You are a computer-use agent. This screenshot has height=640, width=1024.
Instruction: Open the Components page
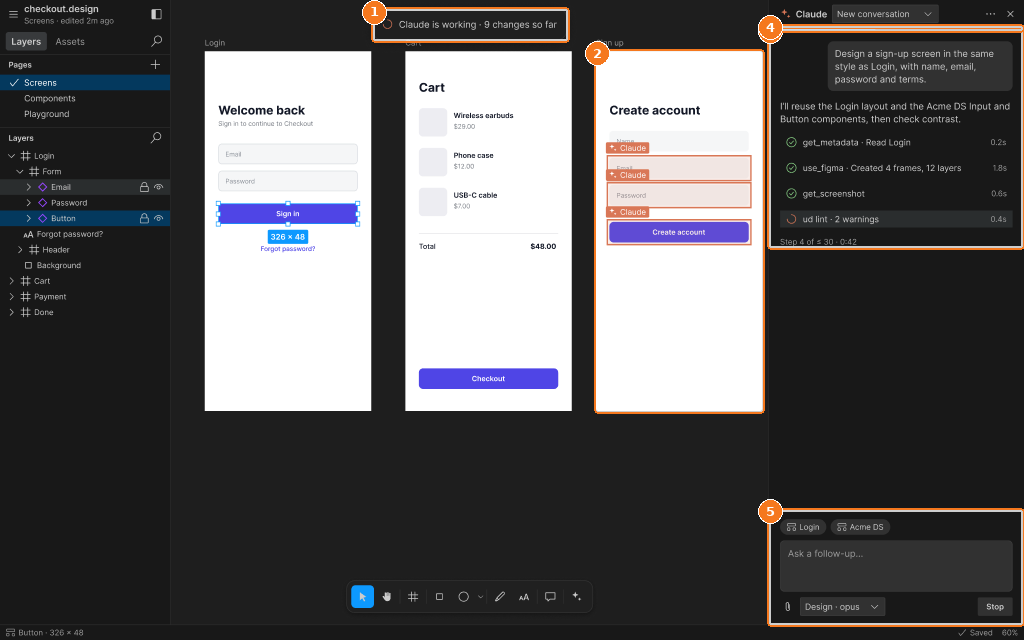tap(85, 99)
